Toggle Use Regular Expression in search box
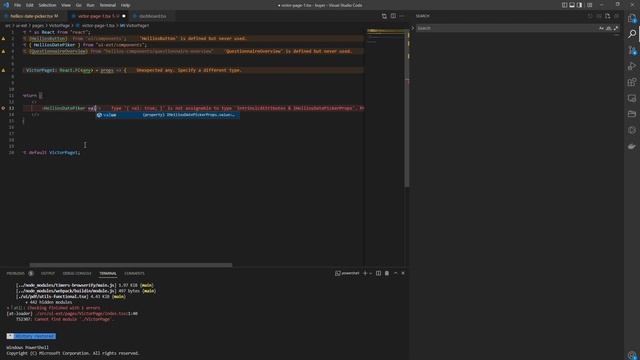The height and width of the screenshot is (360, 640). [616, 28]
